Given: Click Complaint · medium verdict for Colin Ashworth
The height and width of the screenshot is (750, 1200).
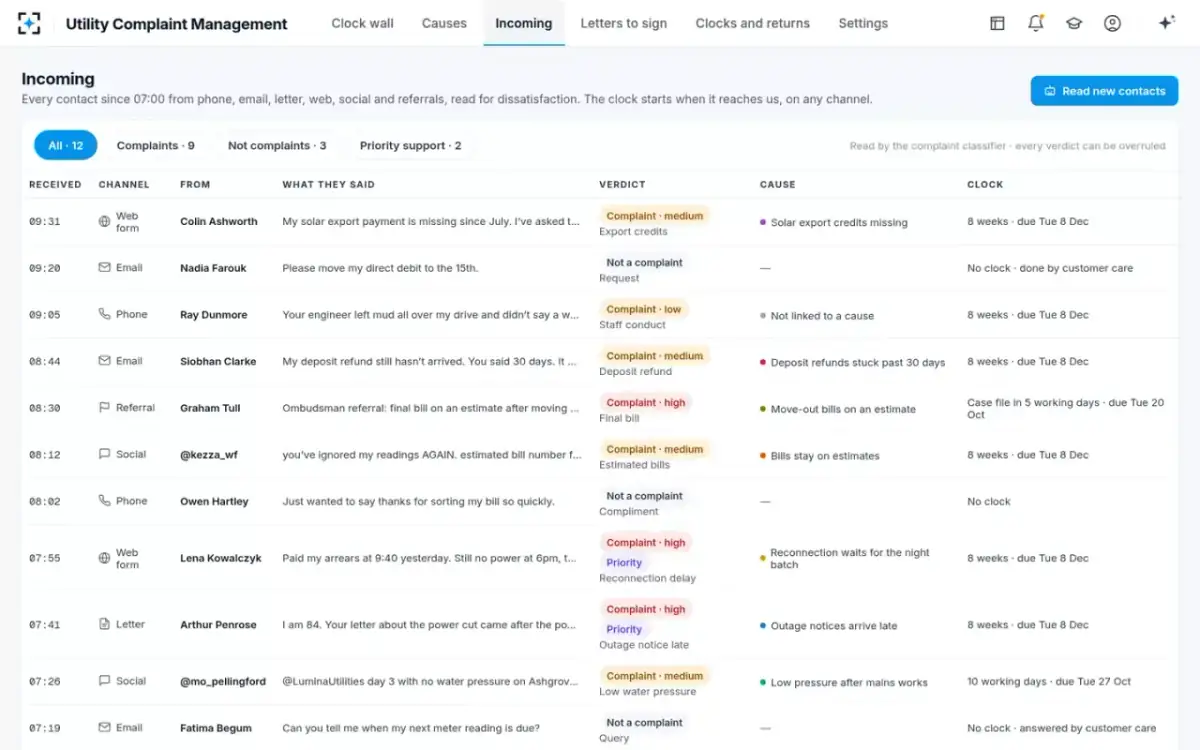Looking at the screenshot, I should [654, 215].
